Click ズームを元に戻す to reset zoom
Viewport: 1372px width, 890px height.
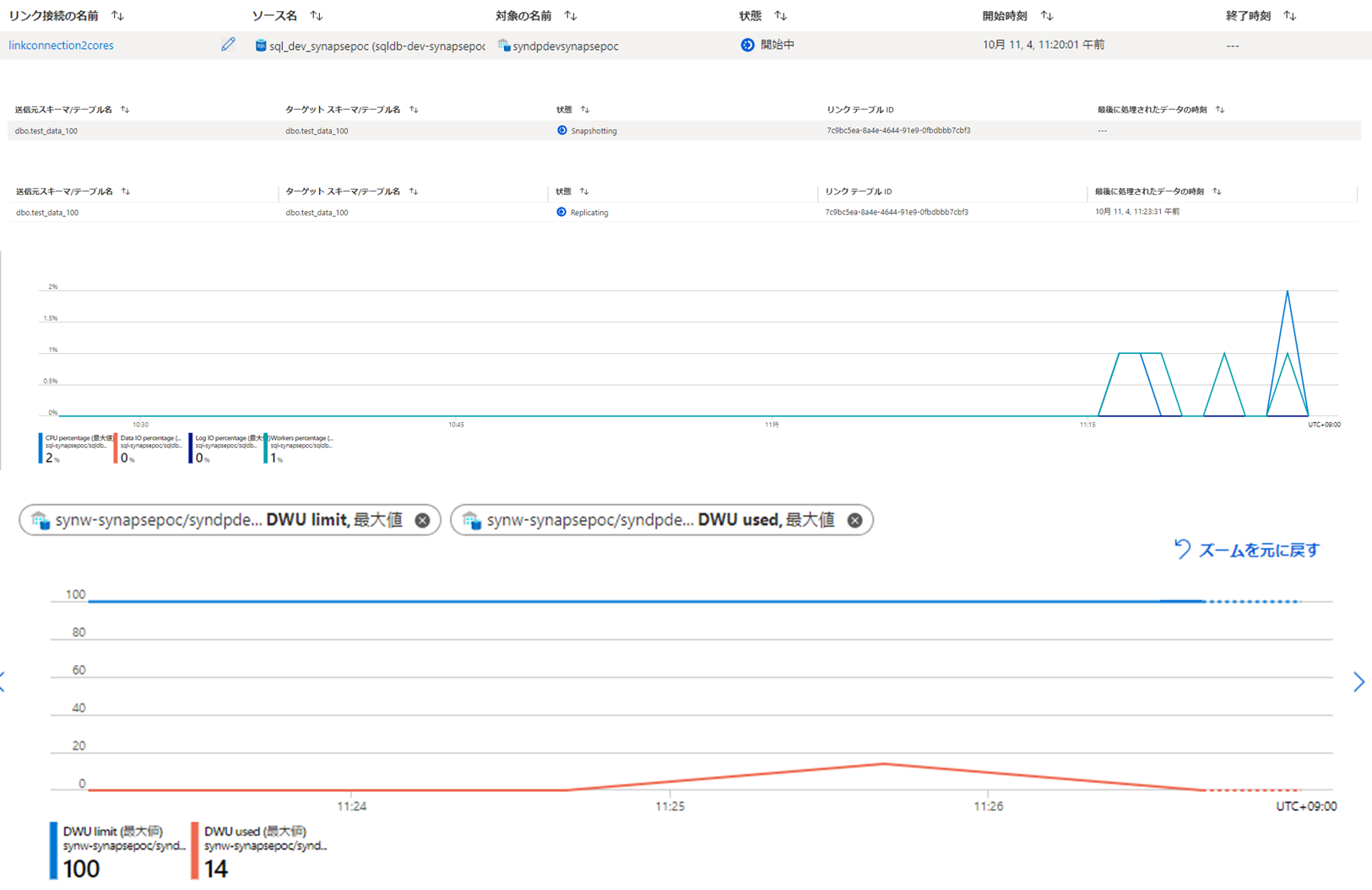click(1247, 550)
